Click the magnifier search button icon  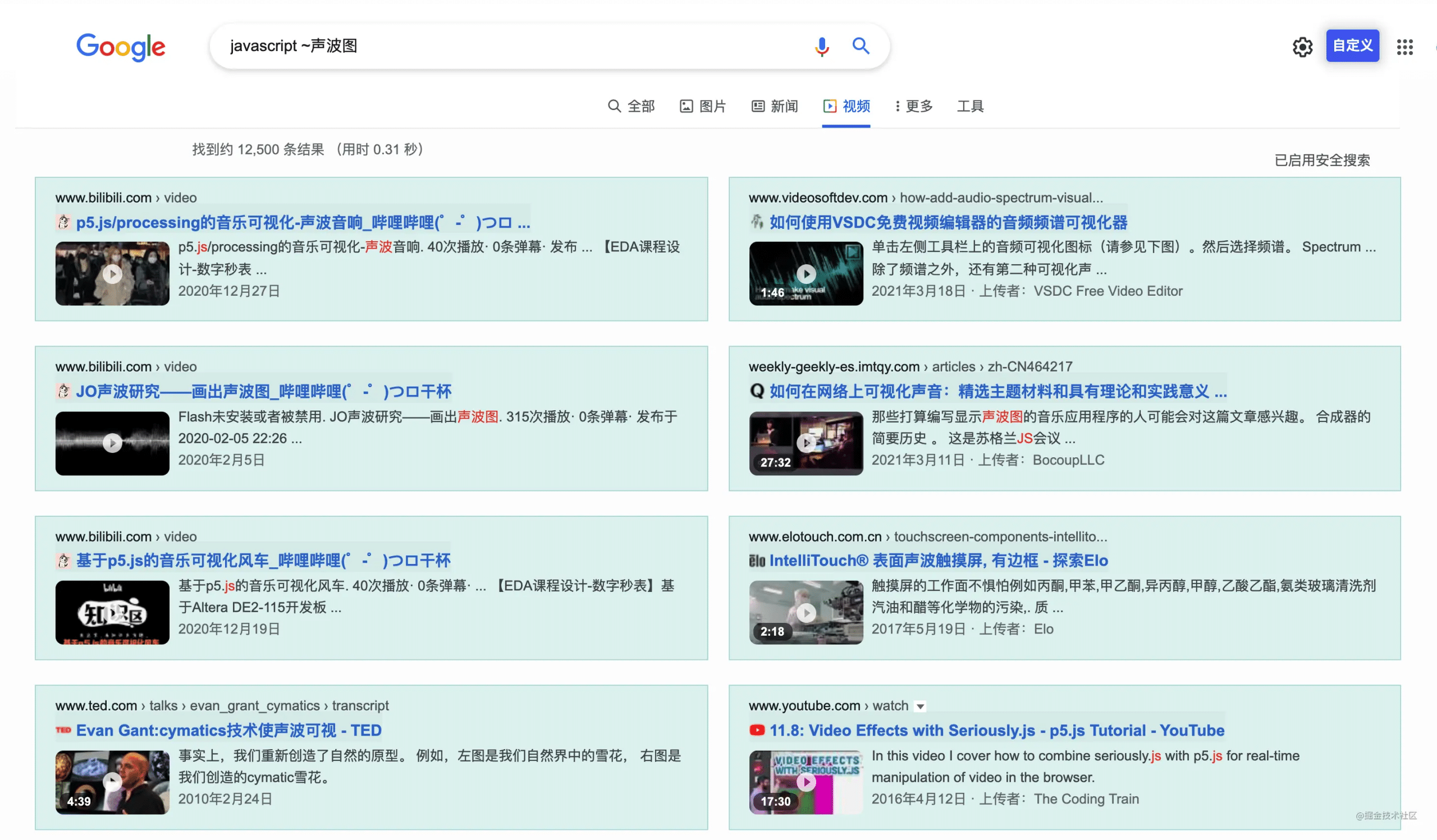861,45
